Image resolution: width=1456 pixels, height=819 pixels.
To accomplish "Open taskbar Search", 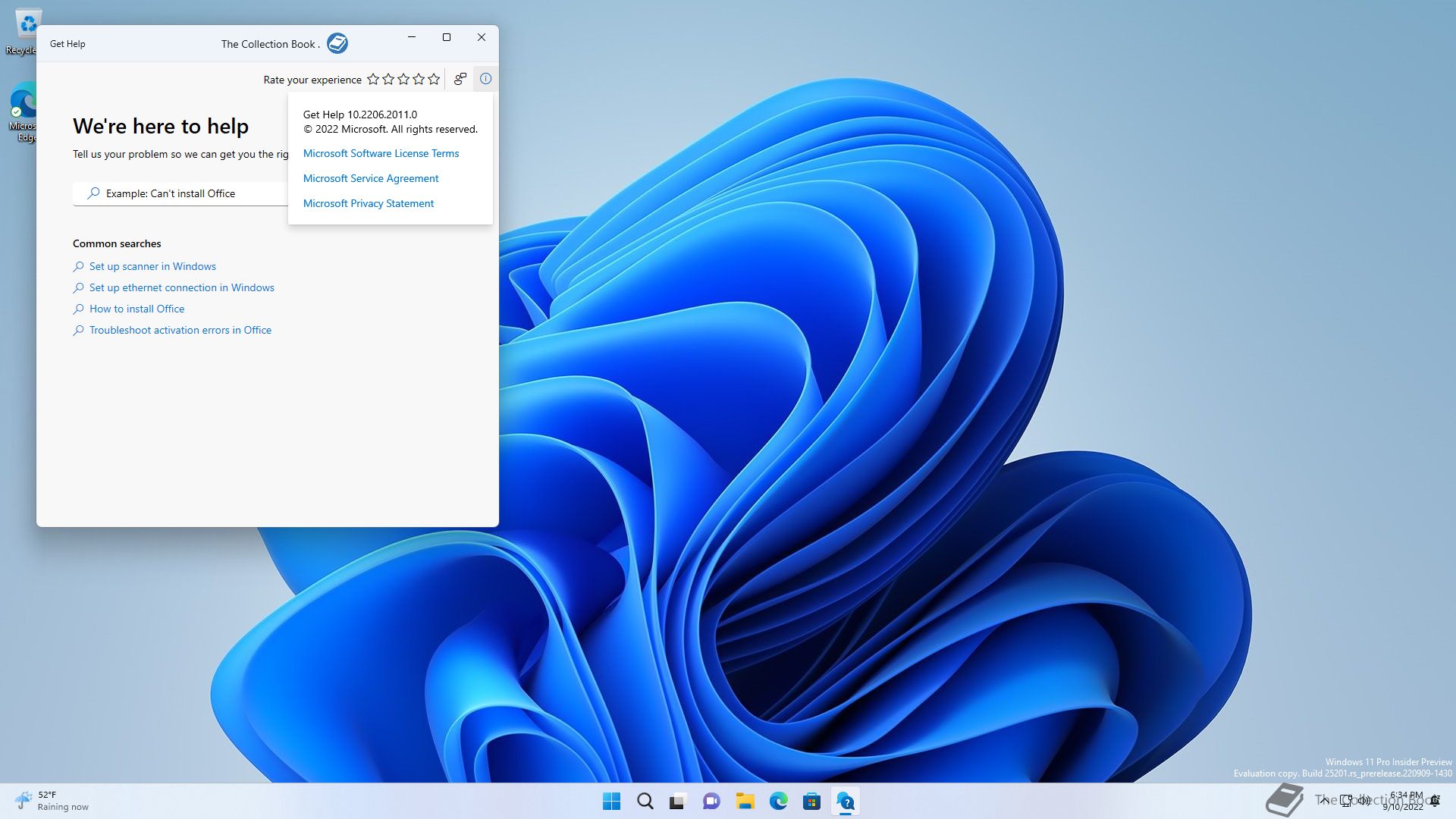I will (645, 801).
